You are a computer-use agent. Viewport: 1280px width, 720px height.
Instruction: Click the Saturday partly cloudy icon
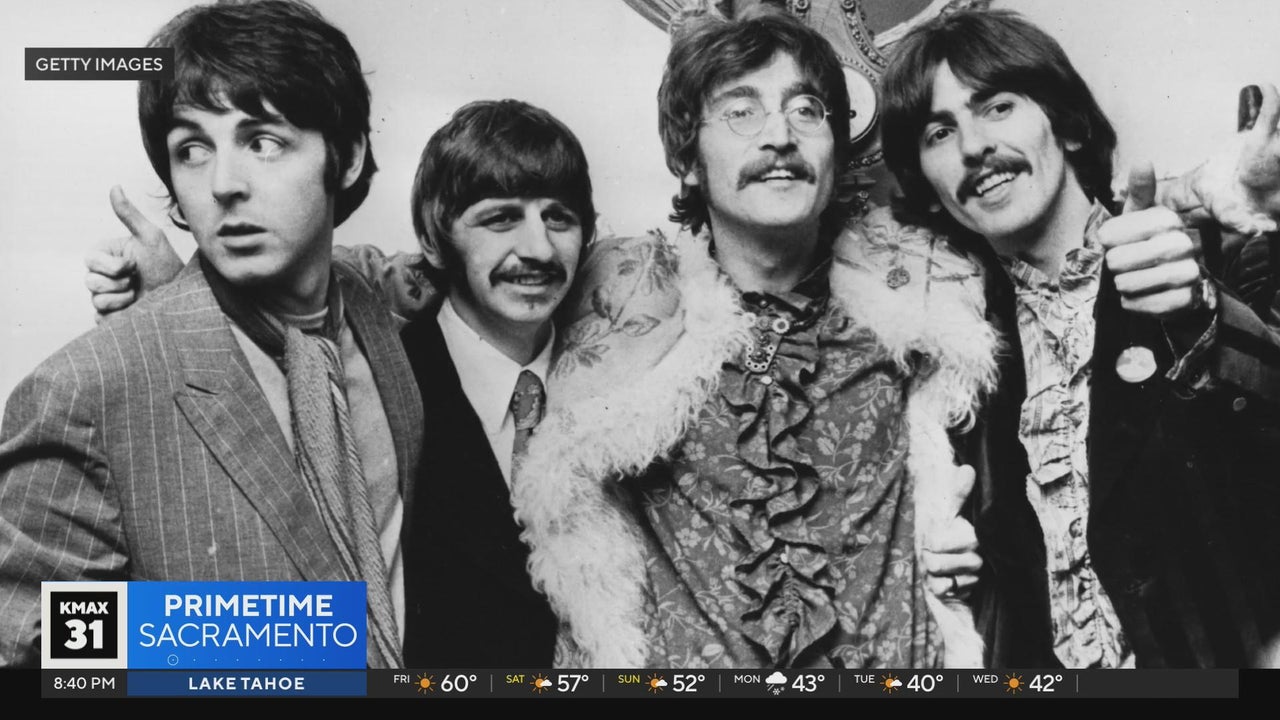(541, 684)
